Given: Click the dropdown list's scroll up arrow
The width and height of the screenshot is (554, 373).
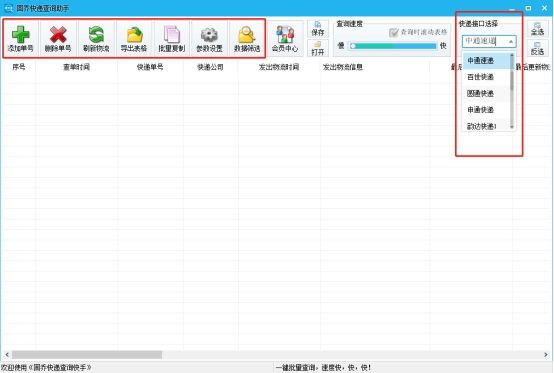Looking at the screenshot, I should click(512, 55).
